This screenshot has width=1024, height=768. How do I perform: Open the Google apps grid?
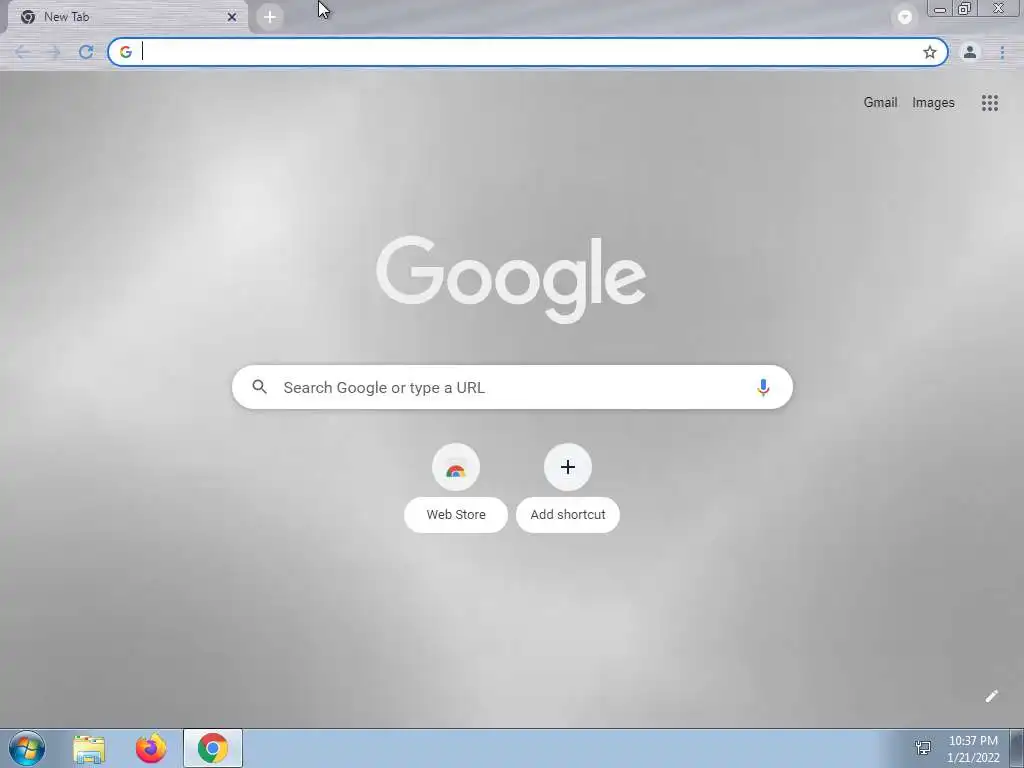tap(989, 103)
